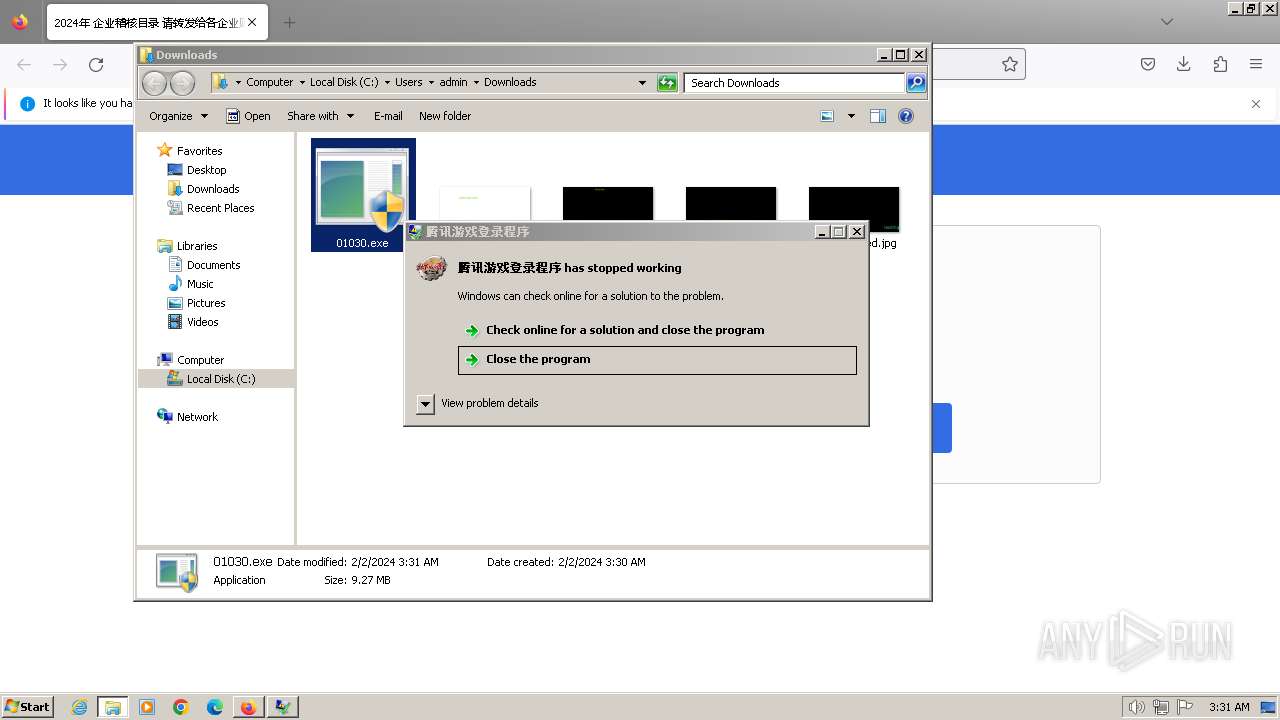The height and width of the screenshot is (720, 1280).
Task: Open address bar history dropdown
Action: 642,83
